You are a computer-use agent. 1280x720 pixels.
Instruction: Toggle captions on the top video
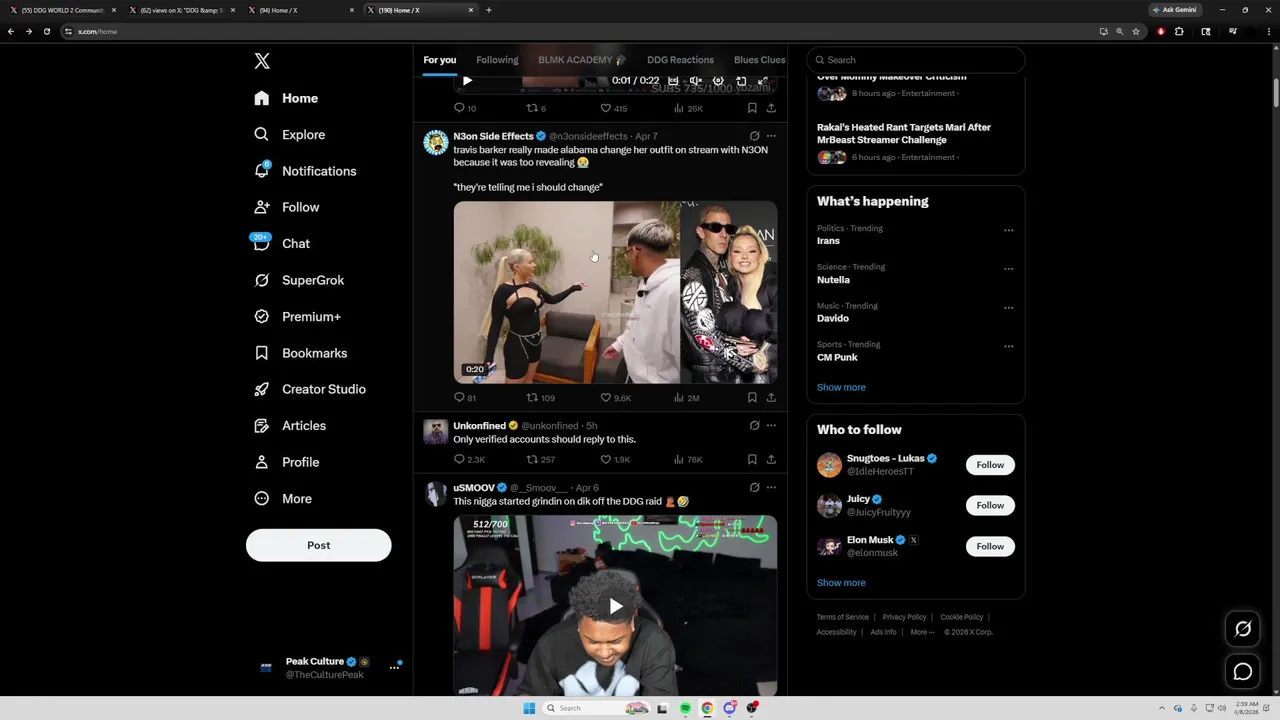pyautogui.click(x=673, y=81)
